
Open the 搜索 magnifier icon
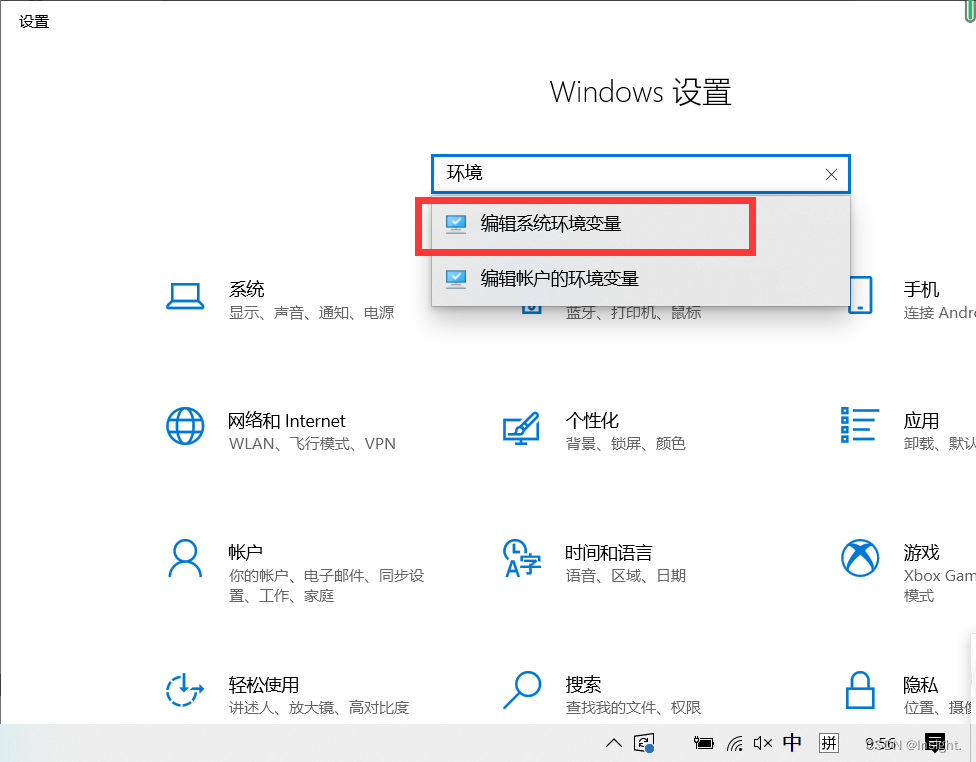(x=522, y=690)
